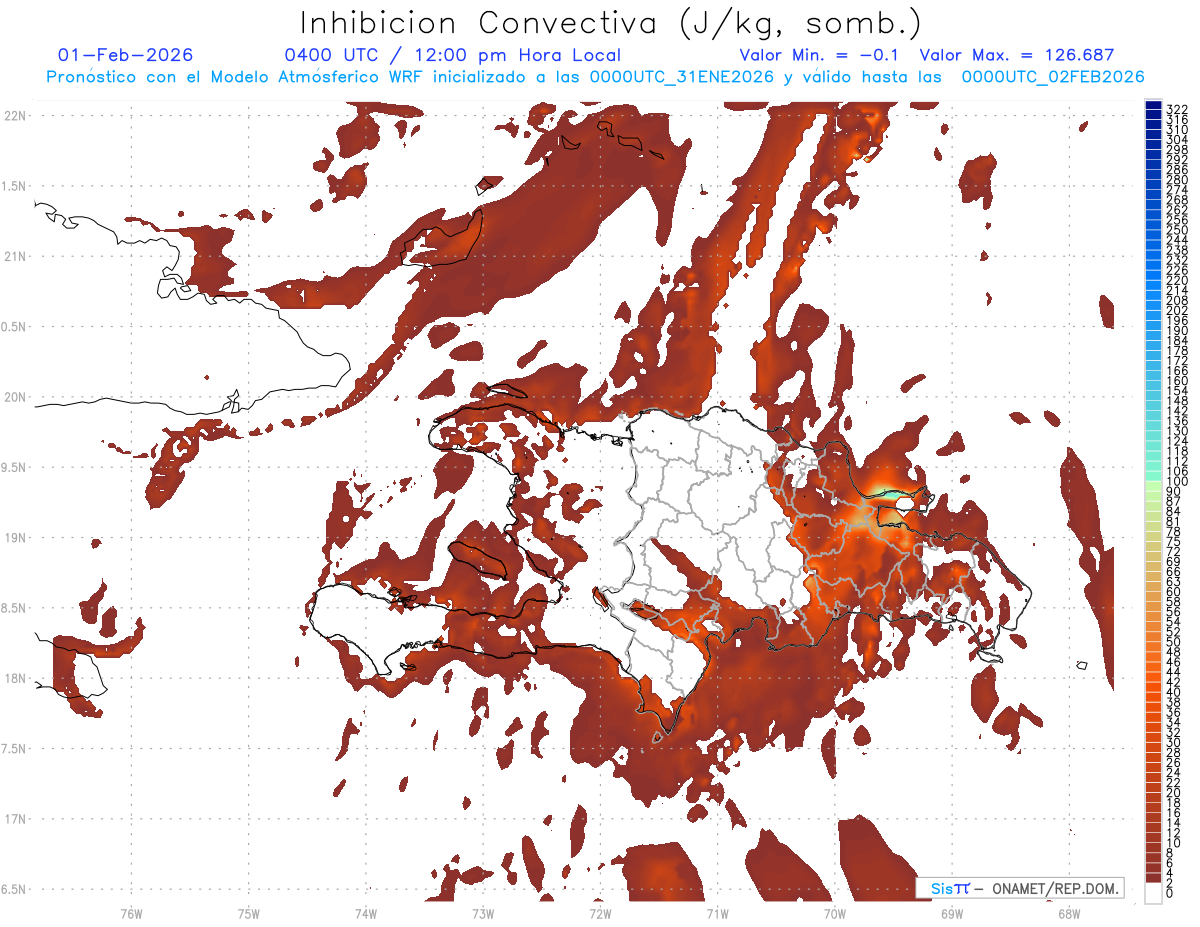
Task: Click the date '01-Feb-2026'
Action: point(126,55)
